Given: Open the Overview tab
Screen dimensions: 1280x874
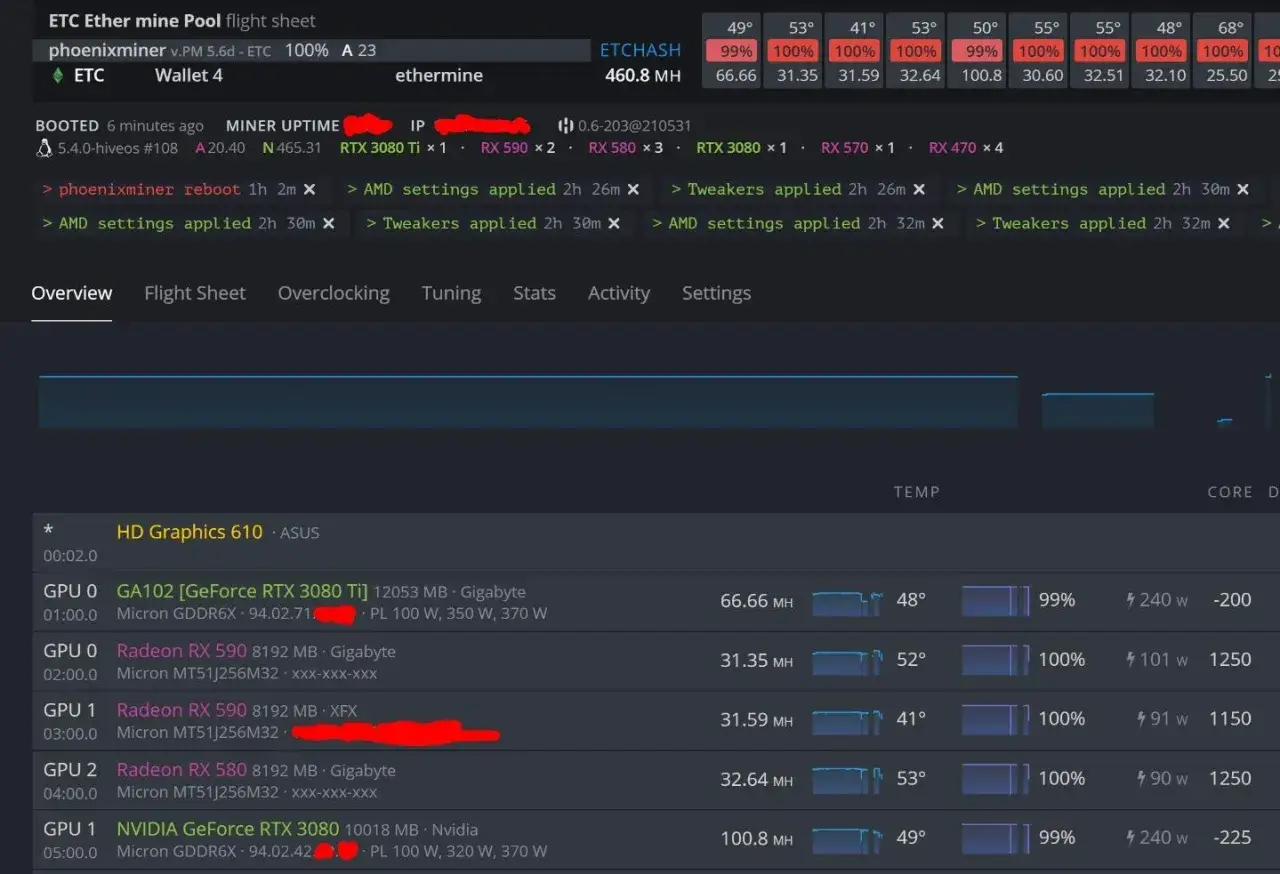Looking at the screenshot, I should [x=72, y=293].
